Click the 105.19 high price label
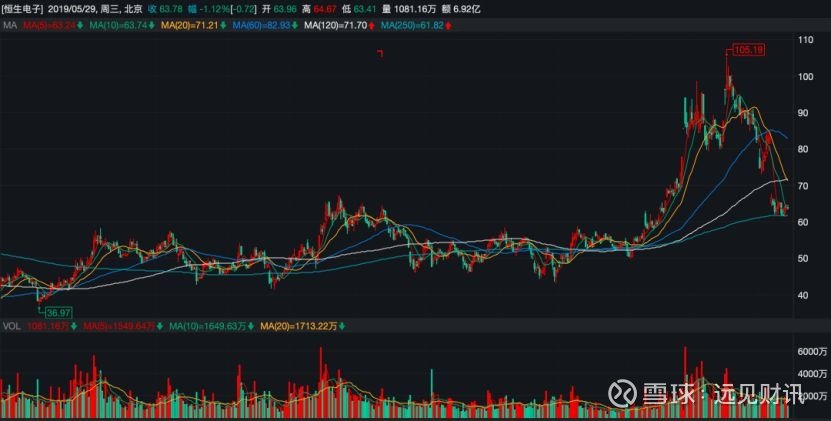The image size is (831, 421). [748, 48]
